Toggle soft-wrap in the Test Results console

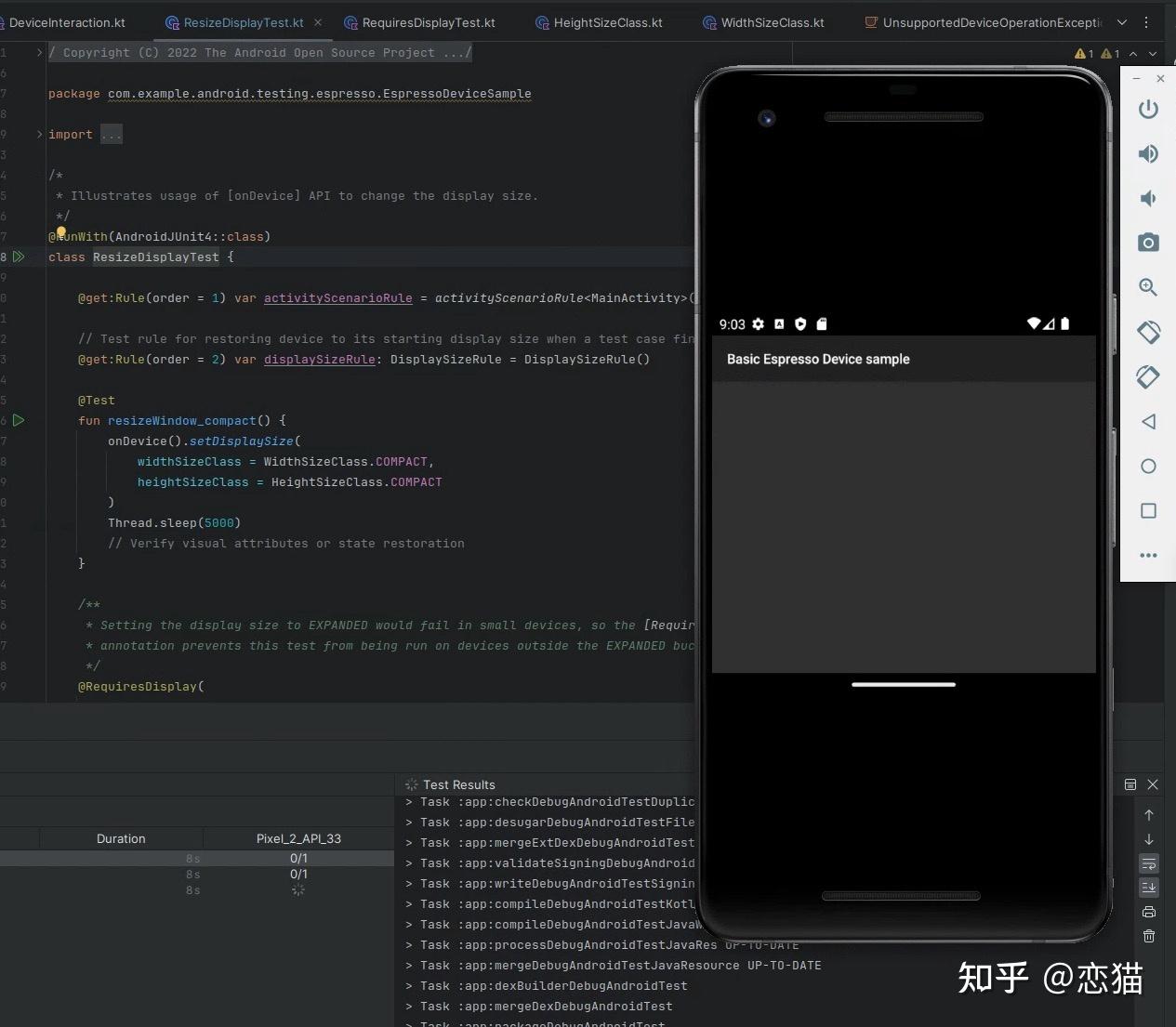click(1149, 863)
